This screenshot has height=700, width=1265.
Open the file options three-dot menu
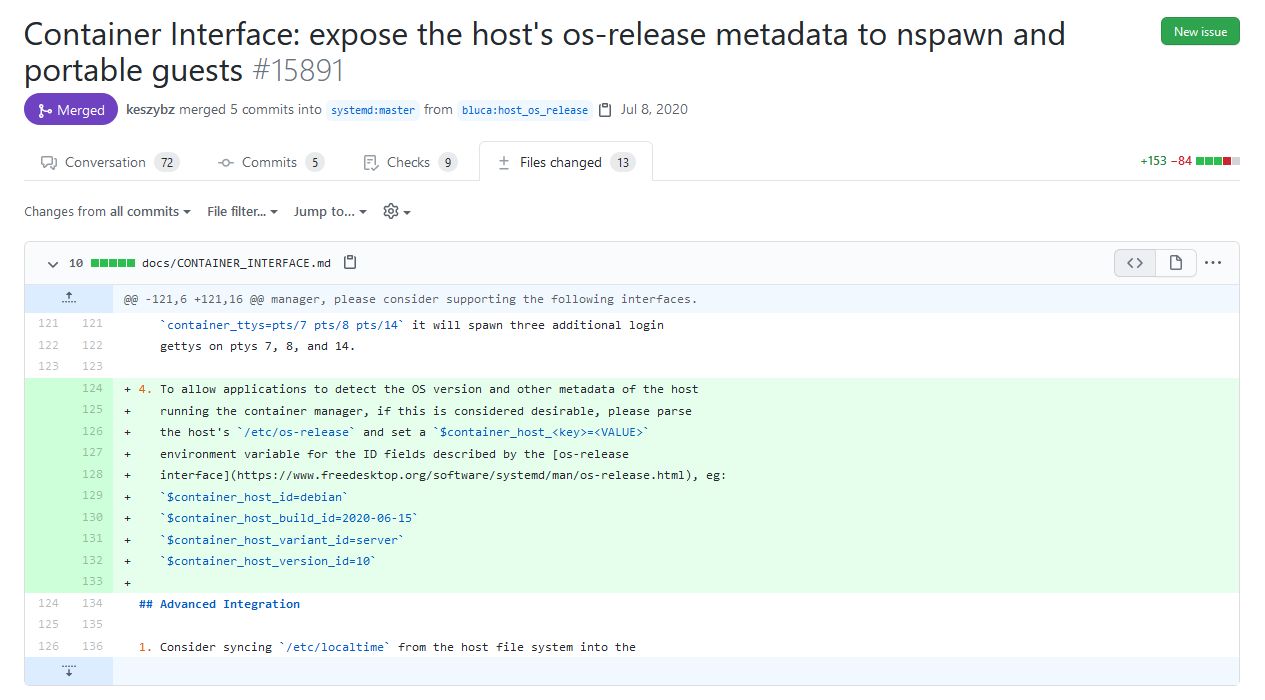click(1213, 263)
